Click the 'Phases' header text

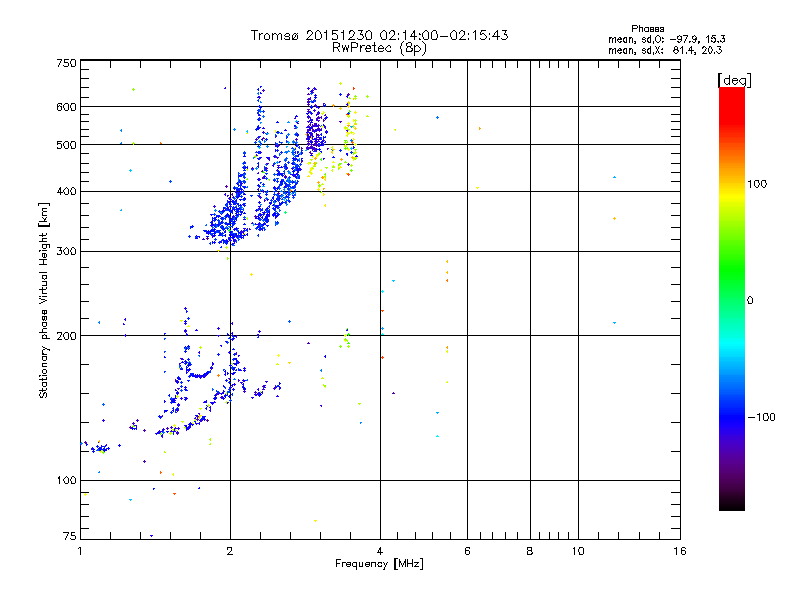pos(647,29)
